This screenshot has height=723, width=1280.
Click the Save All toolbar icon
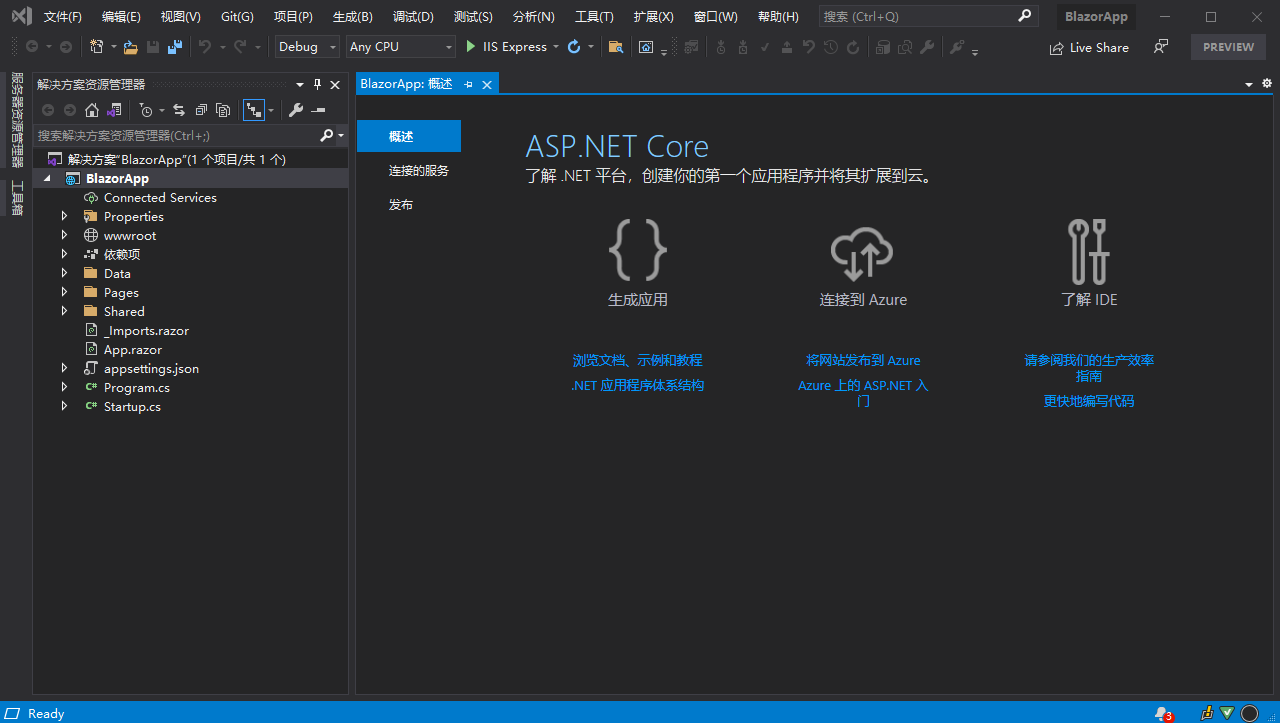[175, 47]
